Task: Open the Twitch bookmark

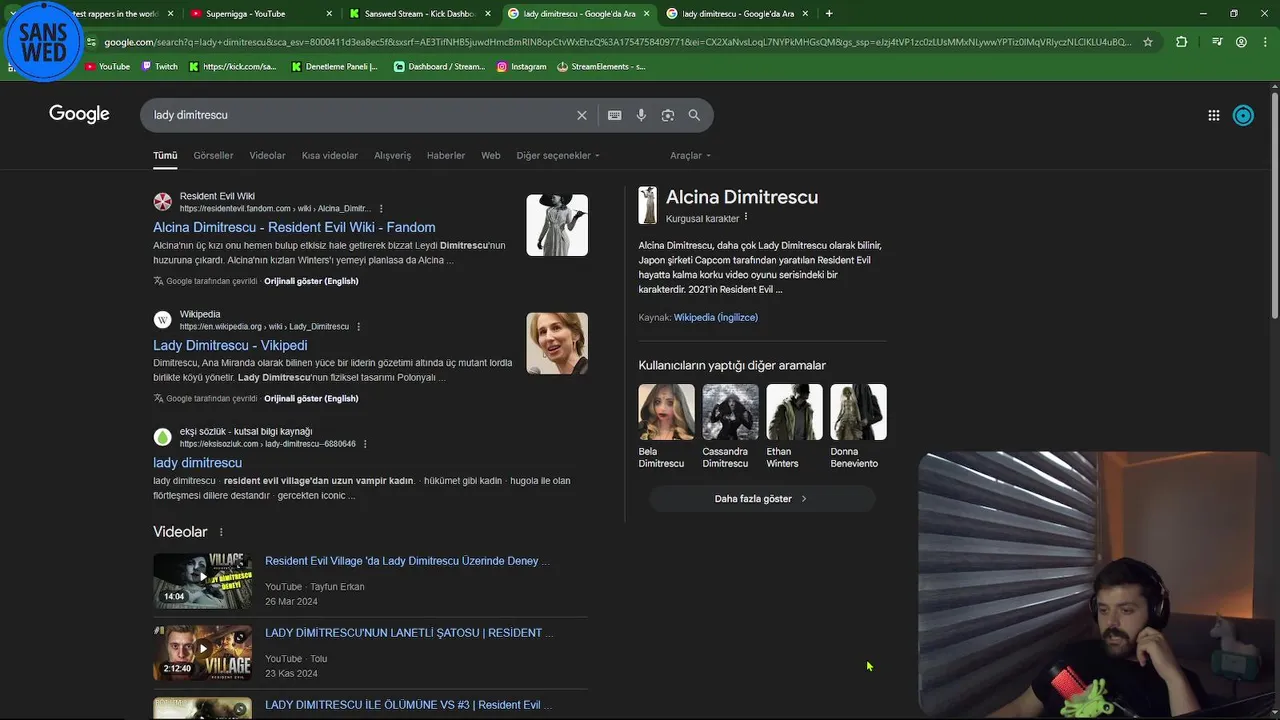Action: 160,66
